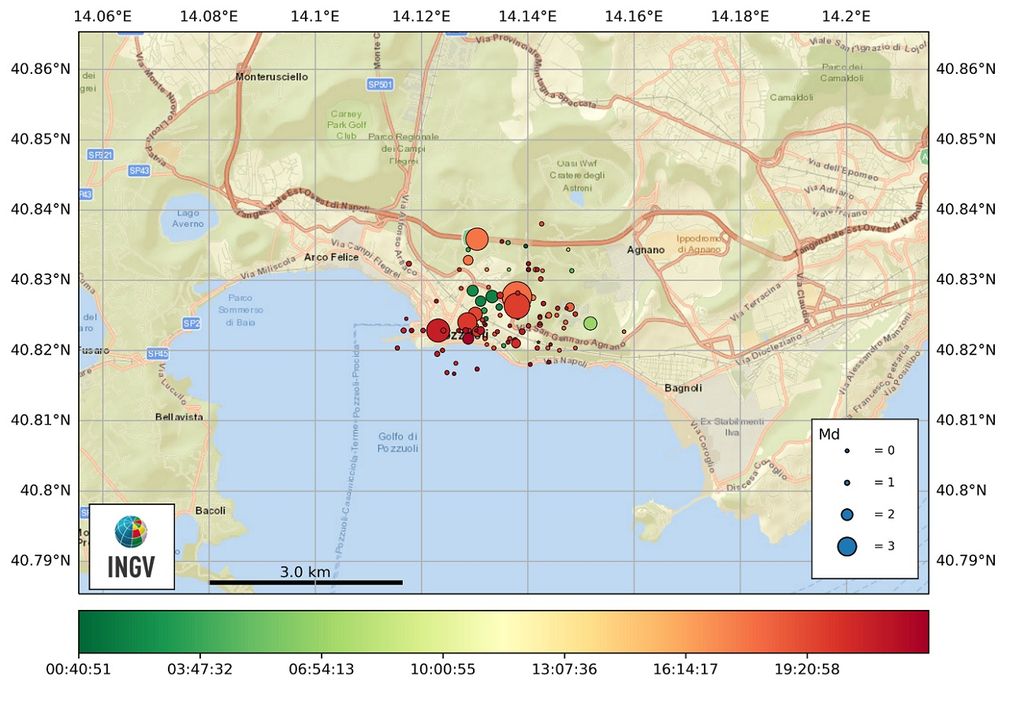The image size is (1024, 709).
Task: Select the green earthquake dot east of the cluster
Action: tap(590, 324)
